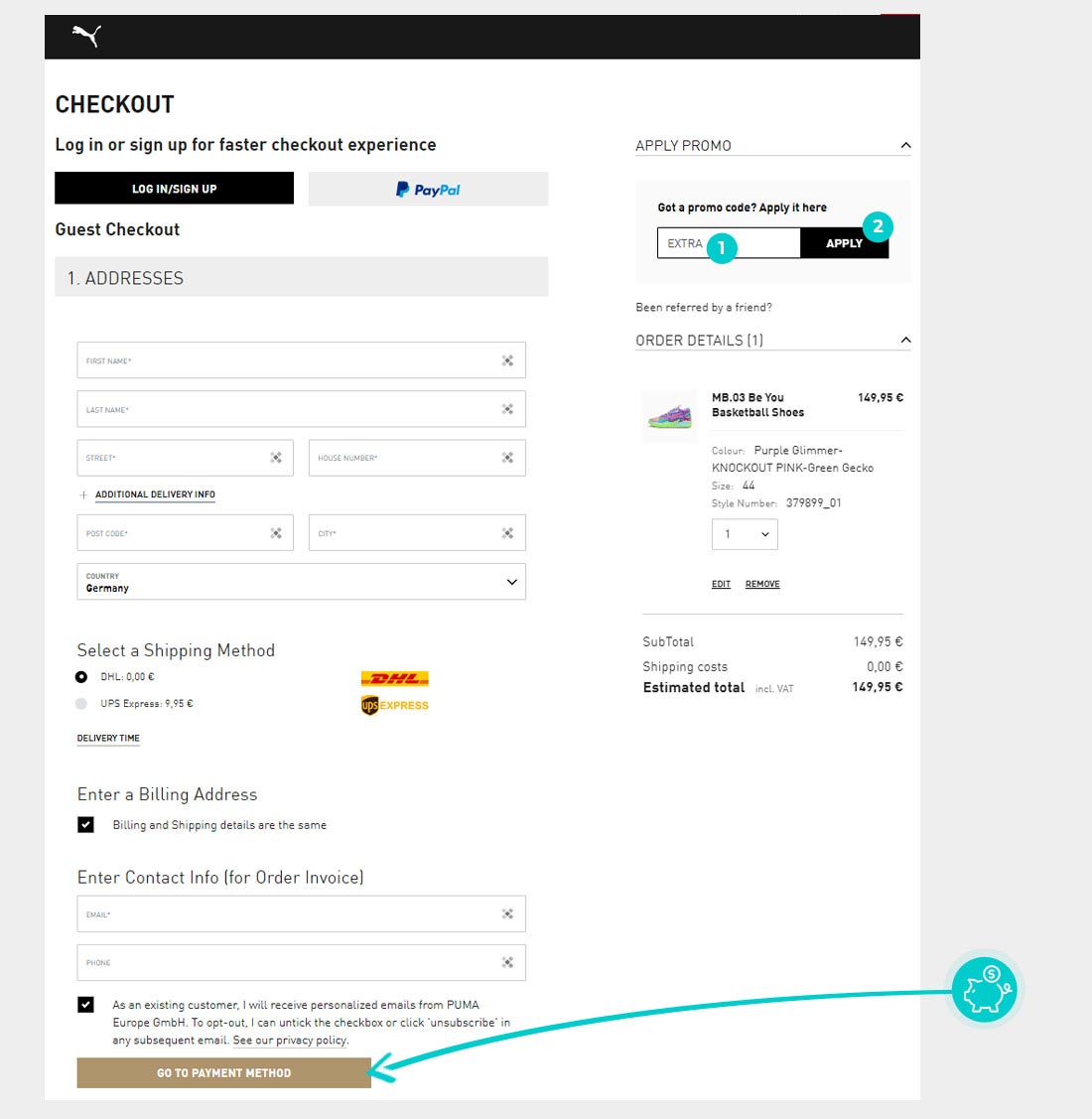Uncheck billing and shipping same checkbox
Image resolution: width=1092 pixels, height=1119 pixels.
pyautogui.click(x=85, y=825)
